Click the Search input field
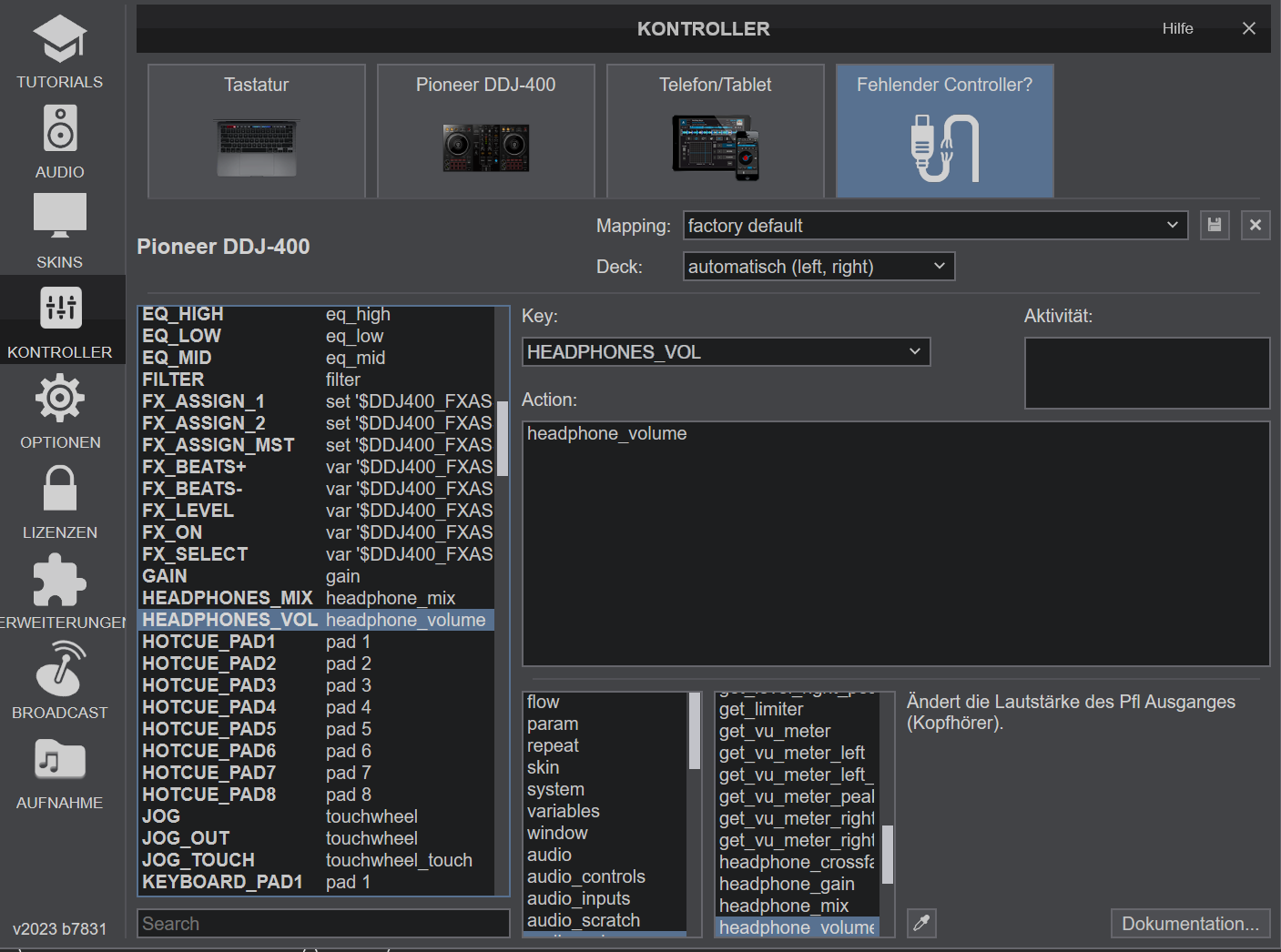The height and width of the screenshot is (952, 1281). pos(323,924)
